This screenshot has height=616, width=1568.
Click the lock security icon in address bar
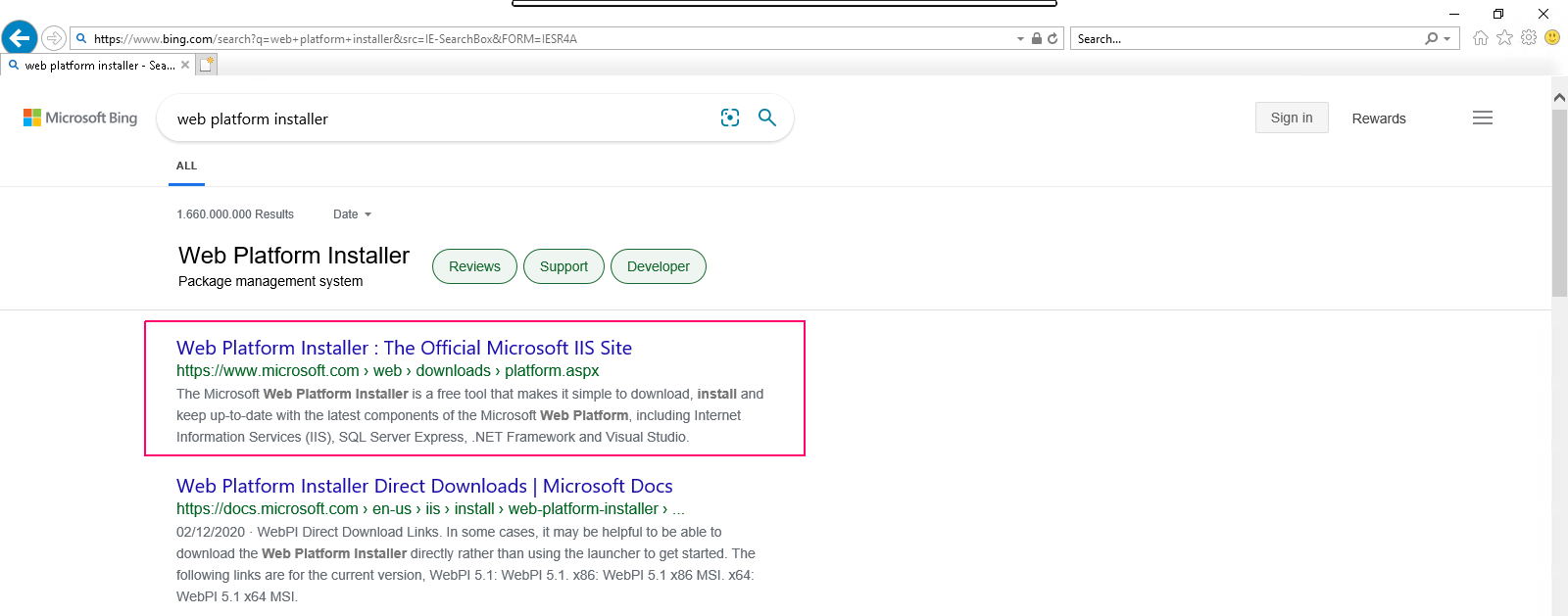tap(1037, 38)
